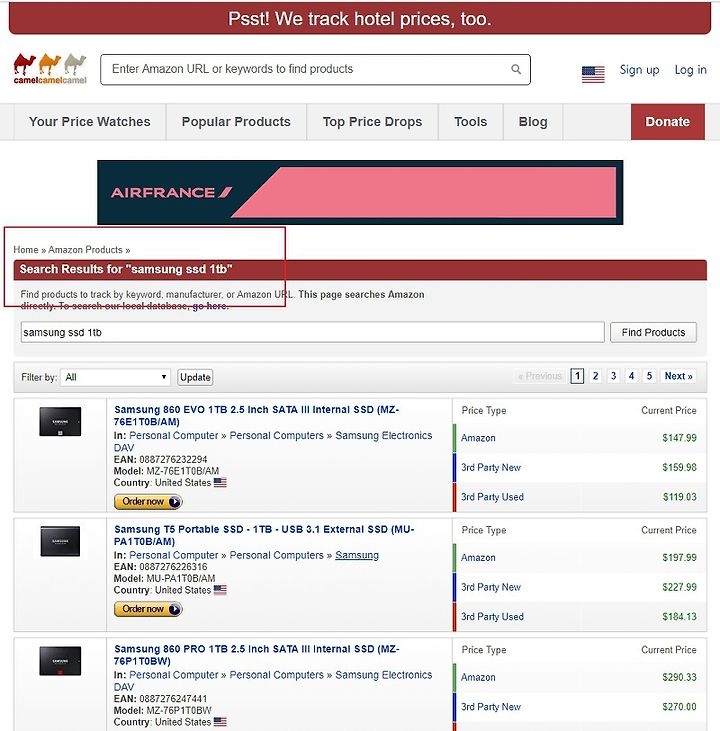This screenshot has height=731, width=720.
Task: Click EAN 0887276247441 text
Action: (160, 699)
